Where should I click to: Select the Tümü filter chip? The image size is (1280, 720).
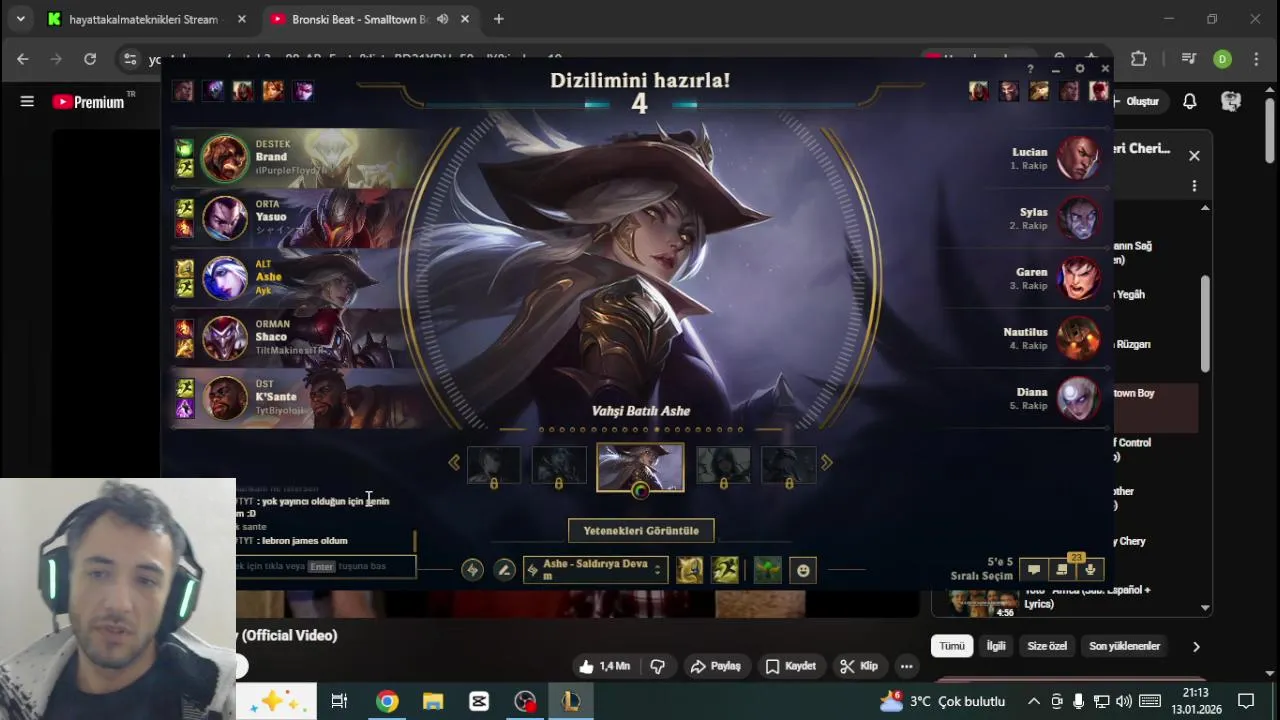pos(952,646)
